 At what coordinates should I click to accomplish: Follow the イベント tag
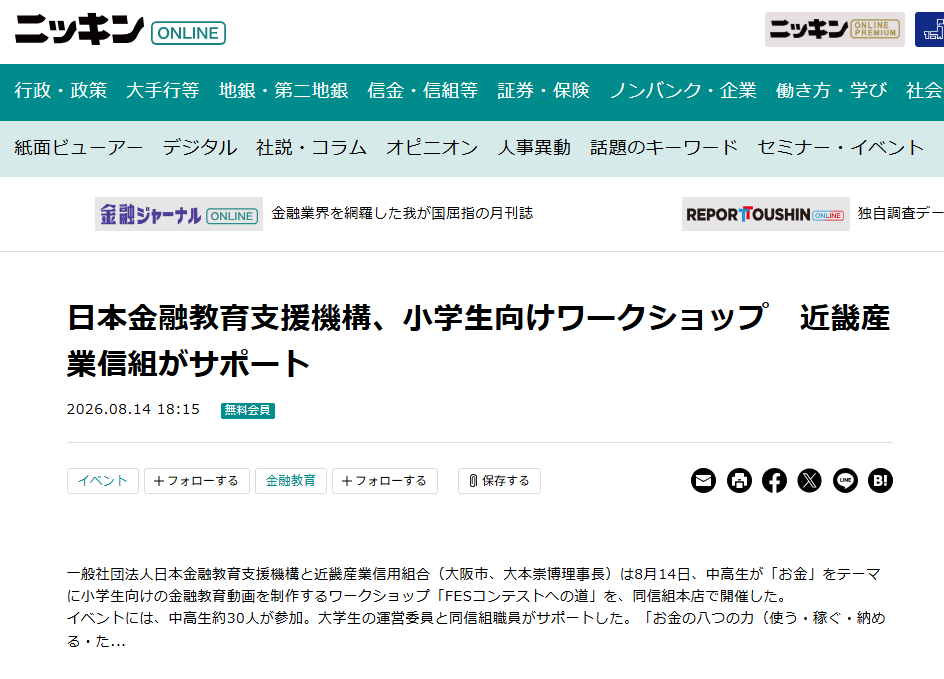tap(197, 481)
